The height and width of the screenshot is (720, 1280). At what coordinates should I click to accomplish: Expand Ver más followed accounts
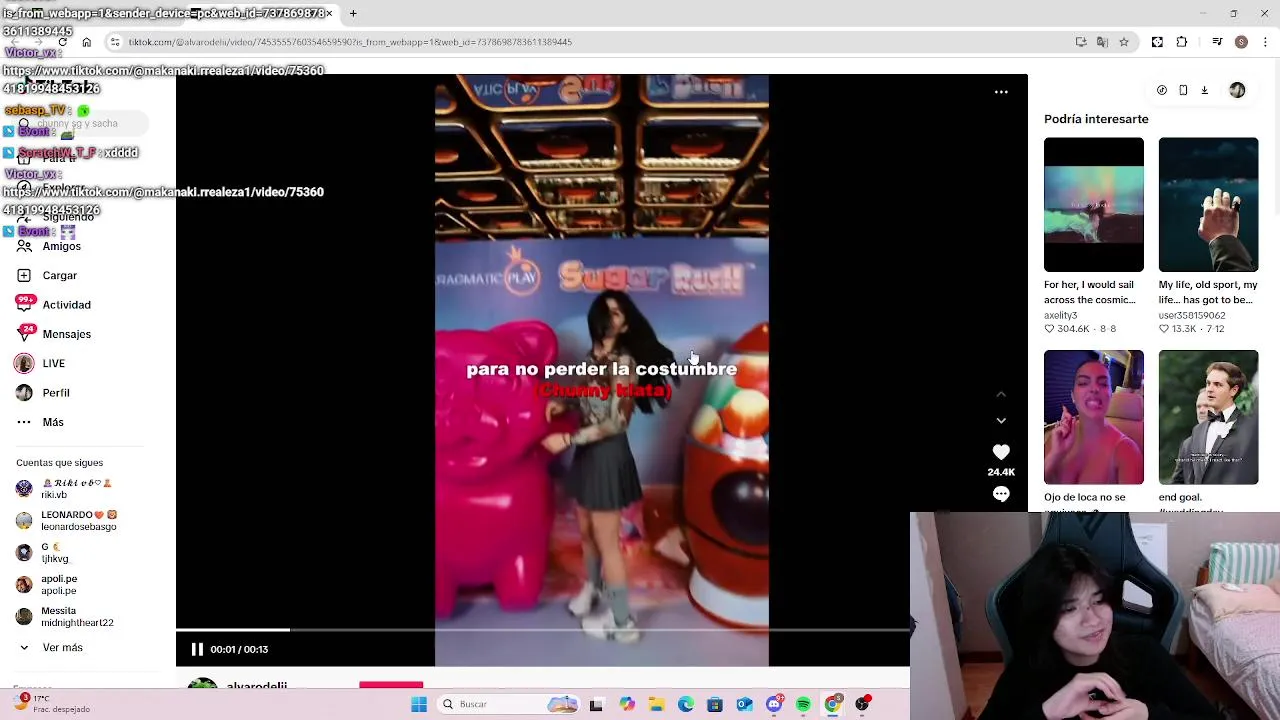[50, 647]
